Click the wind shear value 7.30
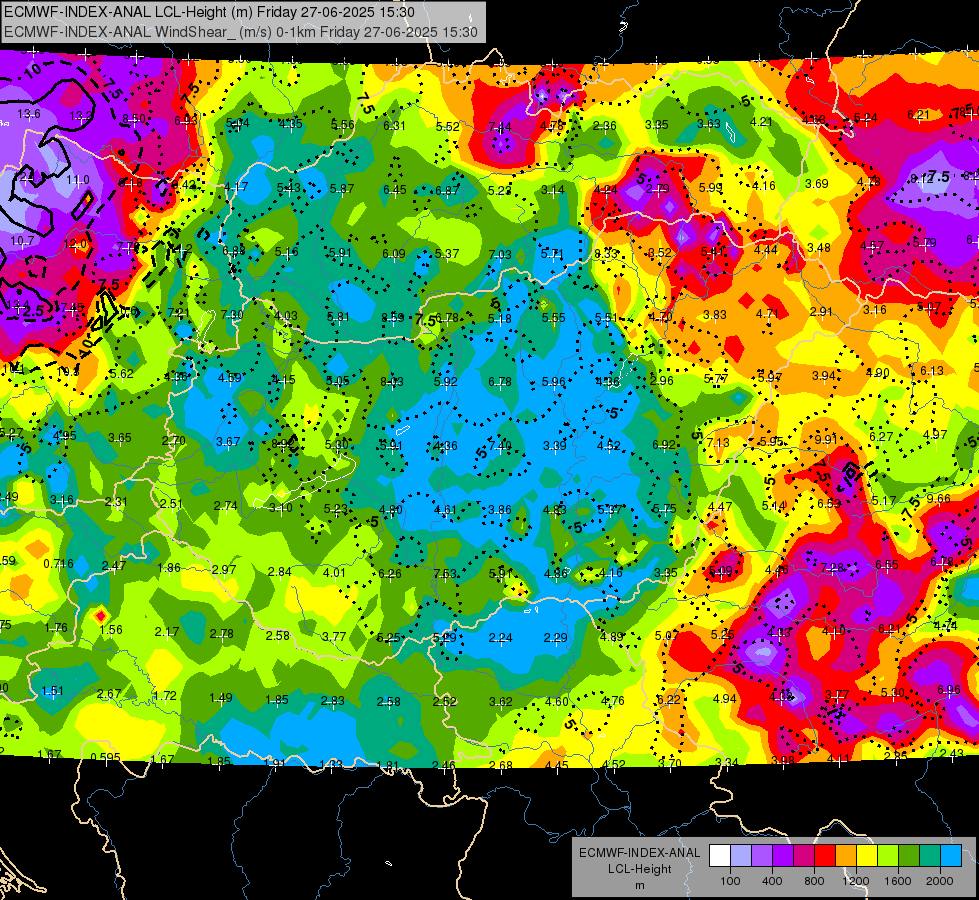 [x=232, y=314]
